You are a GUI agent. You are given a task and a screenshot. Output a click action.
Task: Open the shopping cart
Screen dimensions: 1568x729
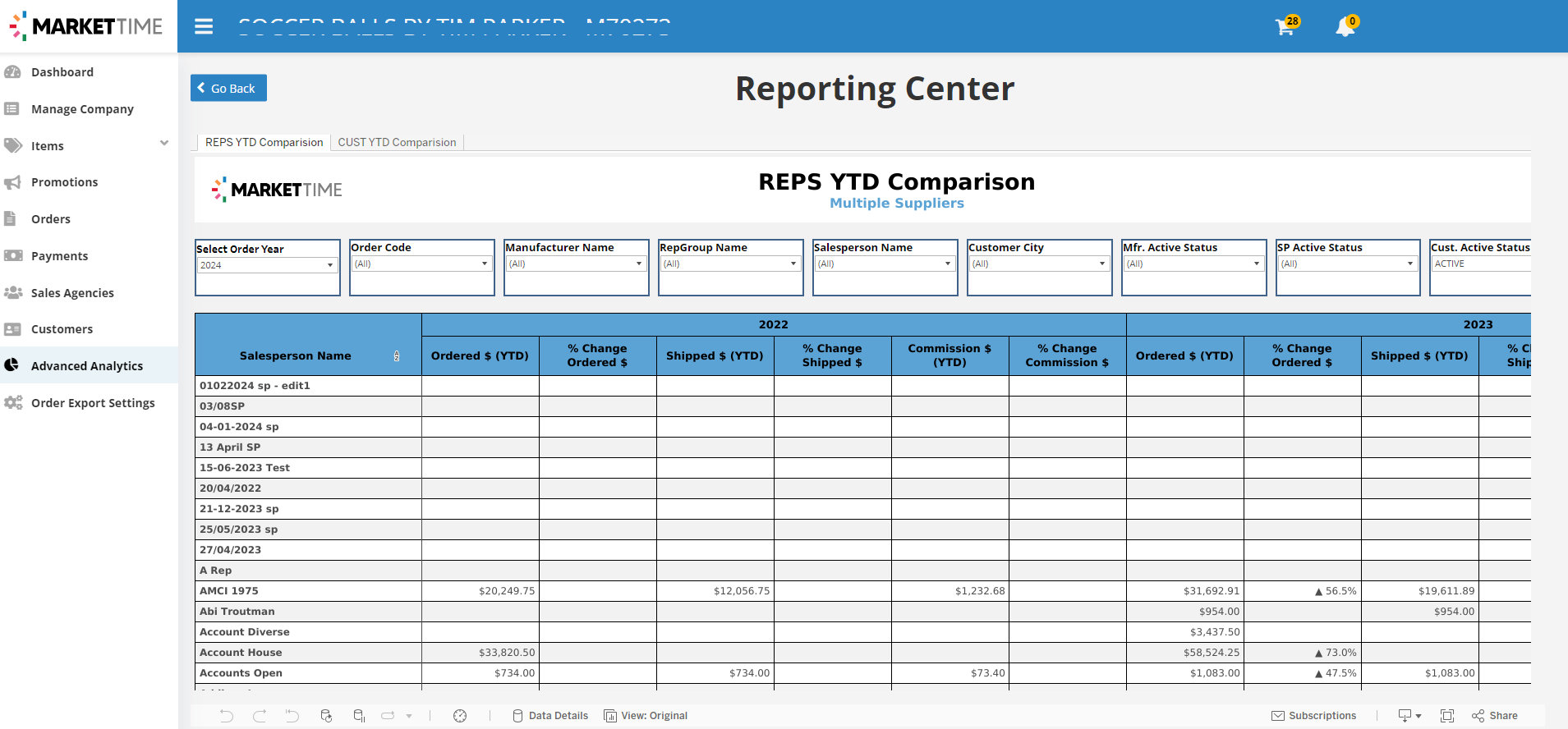(x=1285, y=26)
